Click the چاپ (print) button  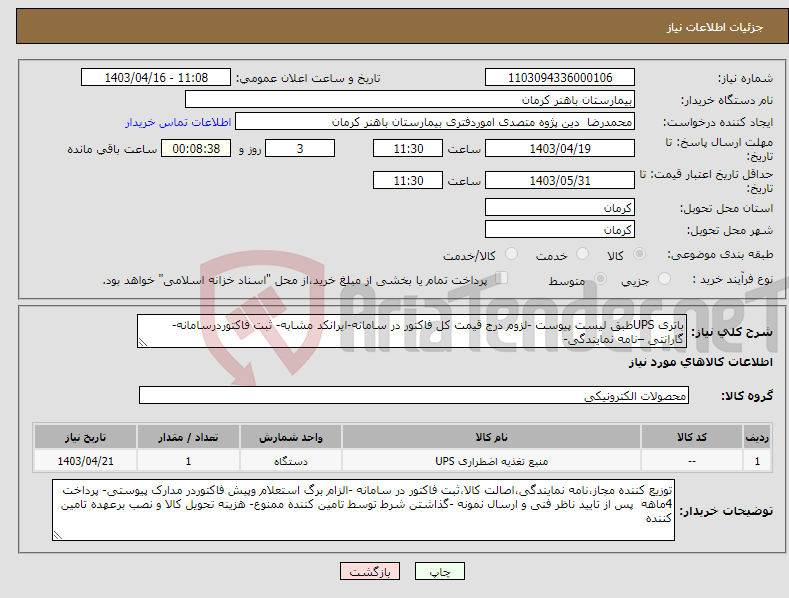(x=439, y=571)
